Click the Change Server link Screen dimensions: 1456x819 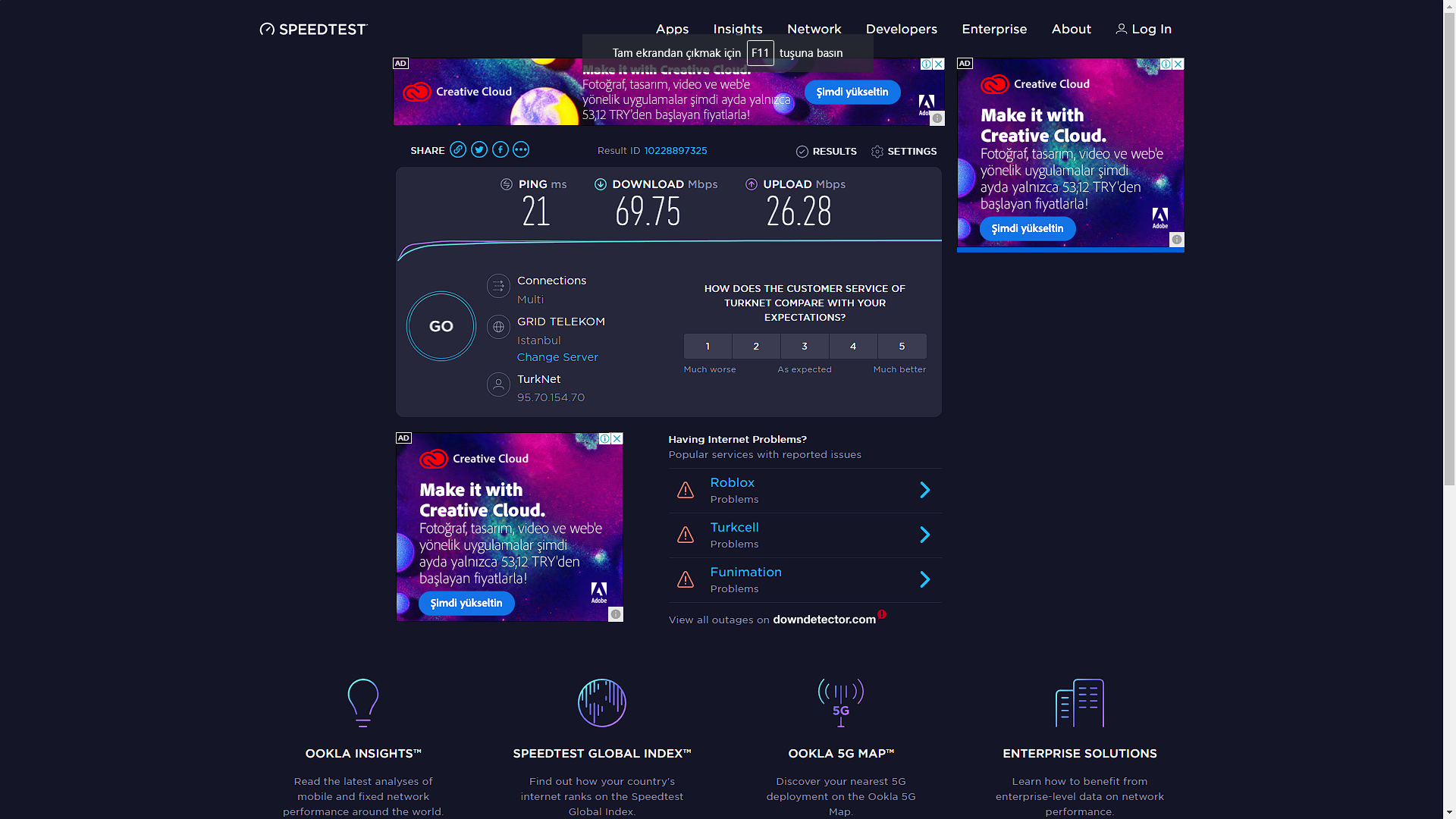(557, 357)
